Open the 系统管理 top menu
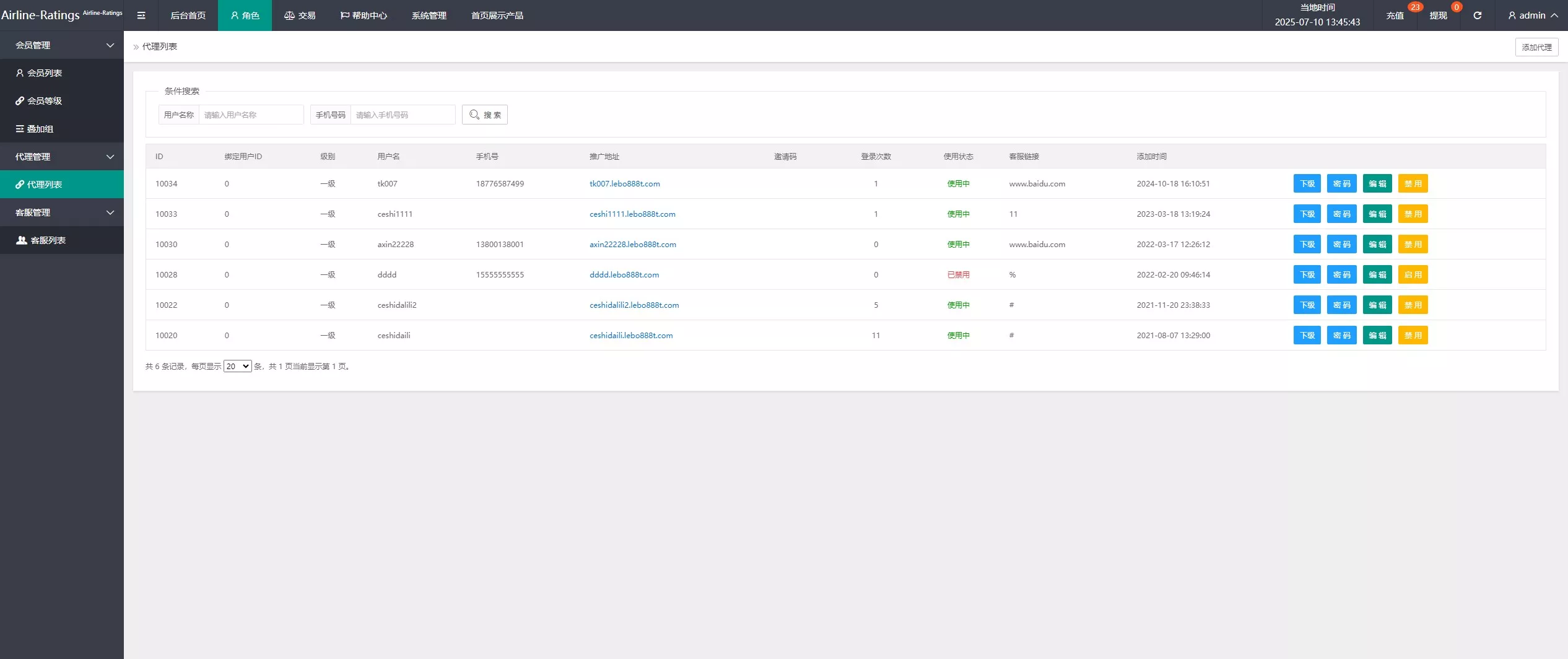1568x659 pixels. pyautogui.click(x=429, y=15)
